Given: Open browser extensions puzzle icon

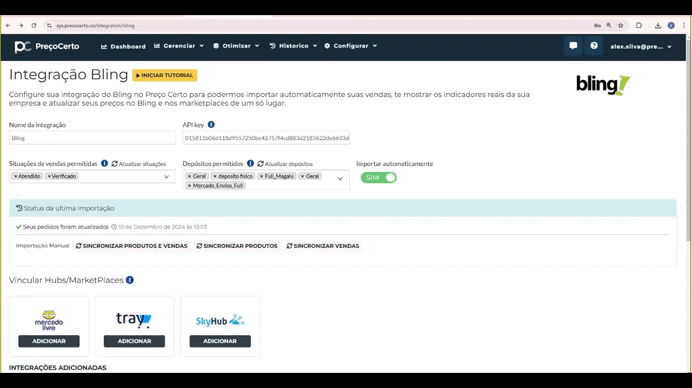Looking at the screenshot, I should tap(639, 26).
